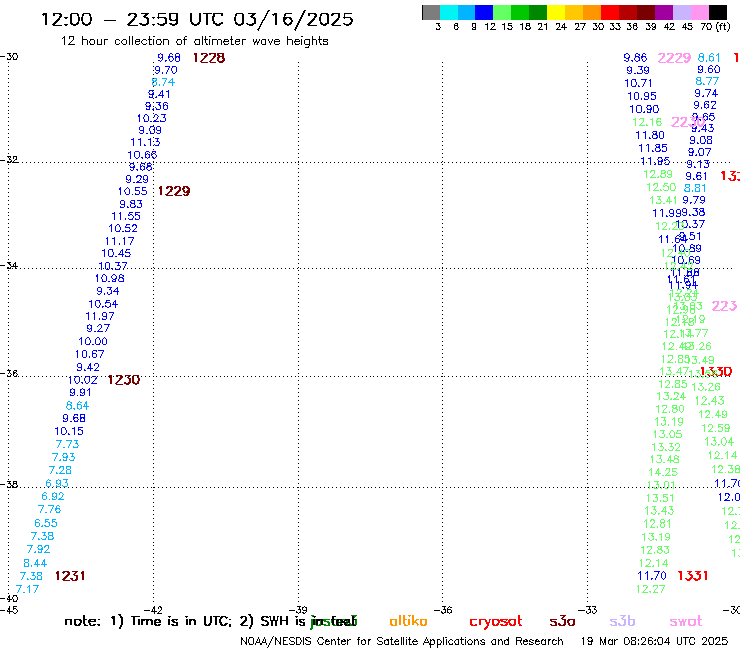The image size is (740, 650).
Task: Select the s3a time label 1230
Action: tap(123, 380)
